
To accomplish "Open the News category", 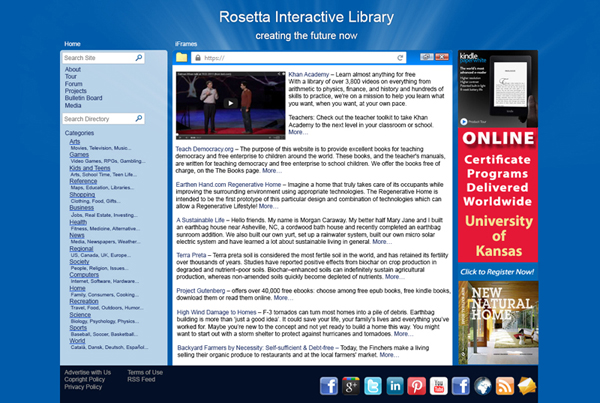I will (x=77, y=235).
